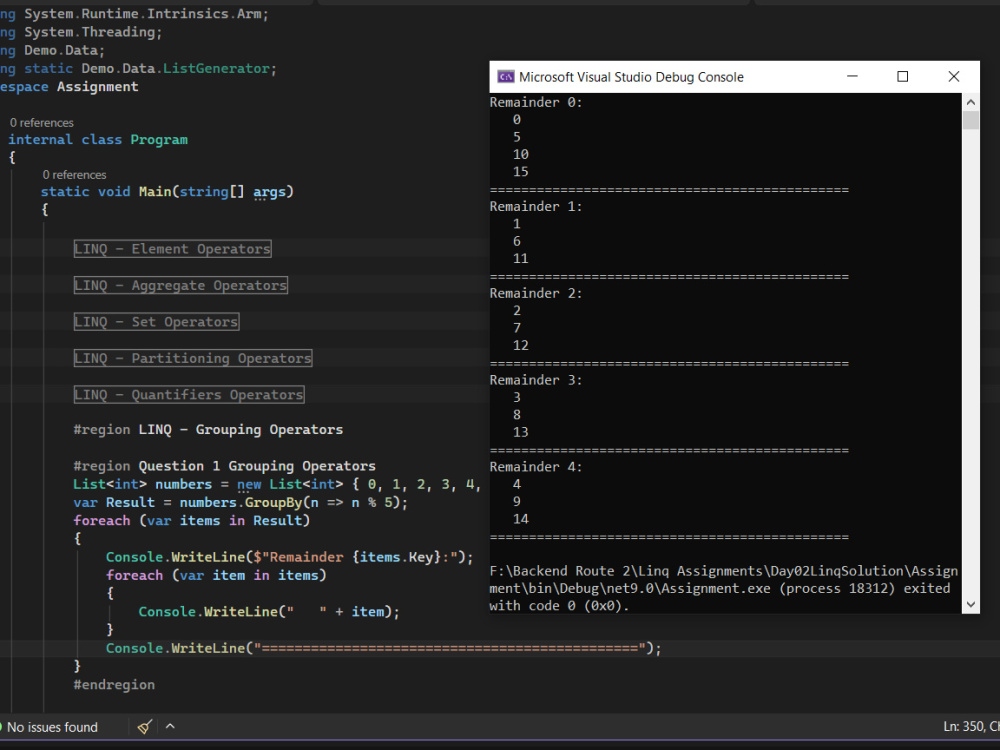Screen dimensions: 1000x750
Task: Click the exited with code 0 message
Action: pos(720,597)
